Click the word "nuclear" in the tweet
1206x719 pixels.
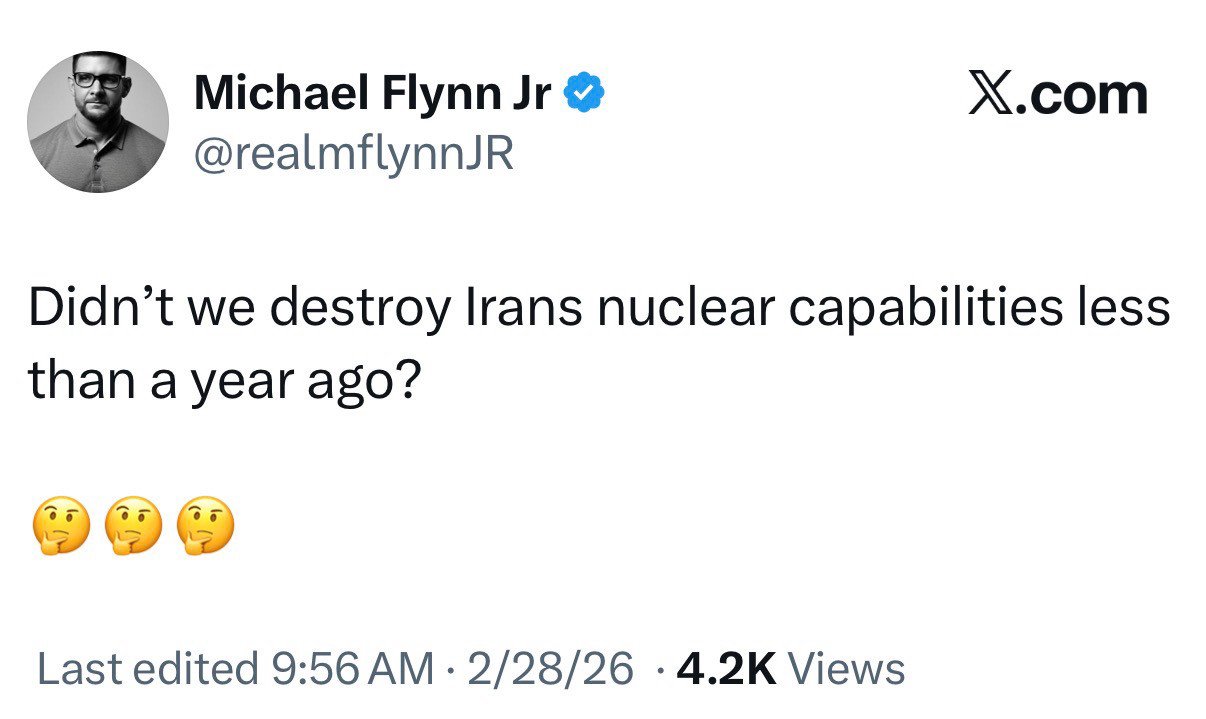(x=685, y=309)
